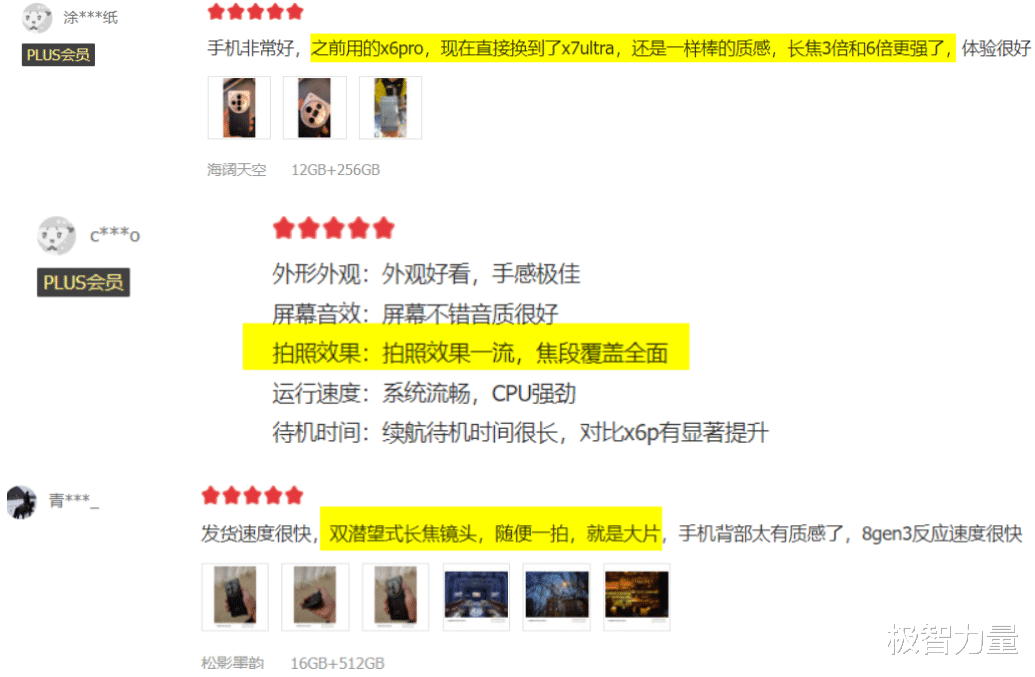Open the orange-lit night scene thumbnail
Screen dimensions: 1035x677
636,596
